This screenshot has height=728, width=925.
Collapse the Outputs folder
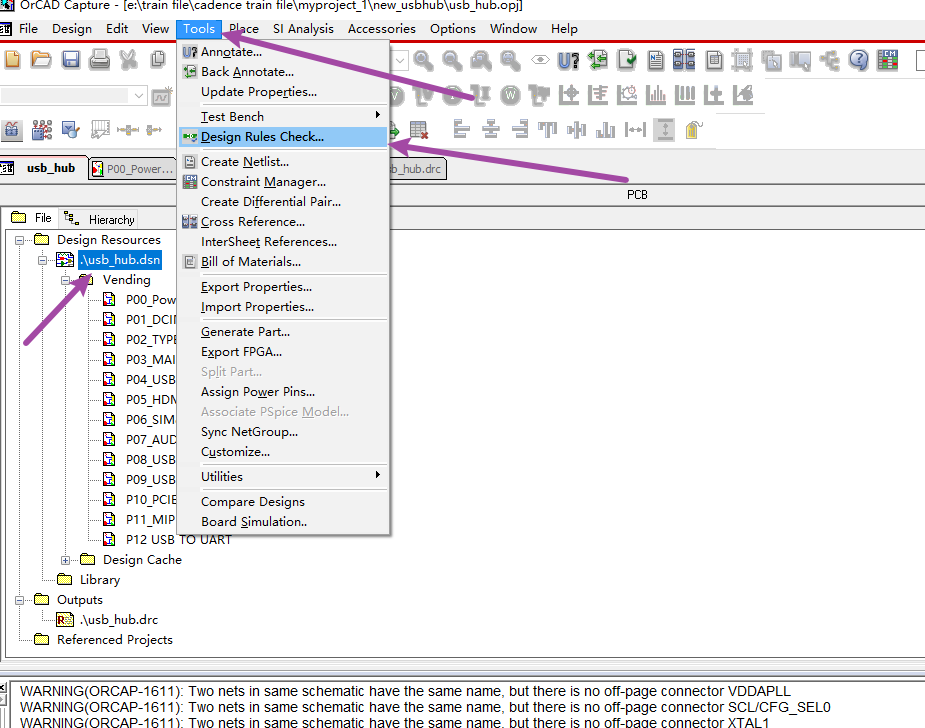coord(19,600)
